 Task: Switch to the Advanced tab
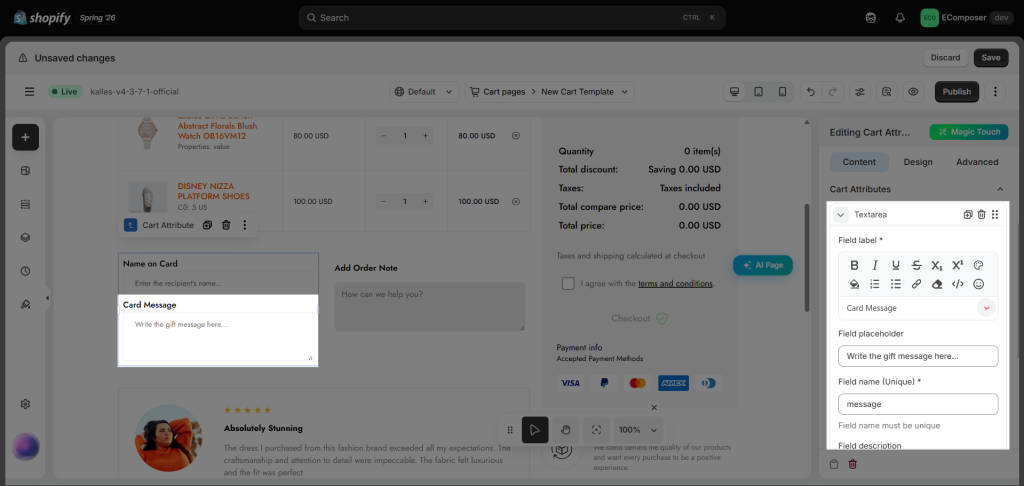[x=977, y=162]
